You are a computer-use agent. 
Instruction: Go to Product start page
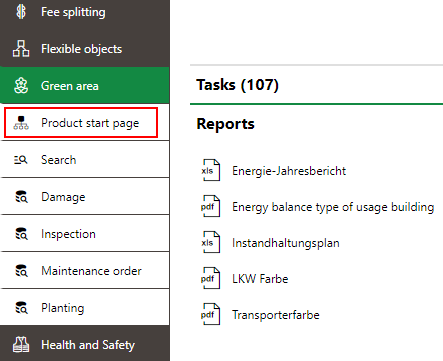[85, 122]
